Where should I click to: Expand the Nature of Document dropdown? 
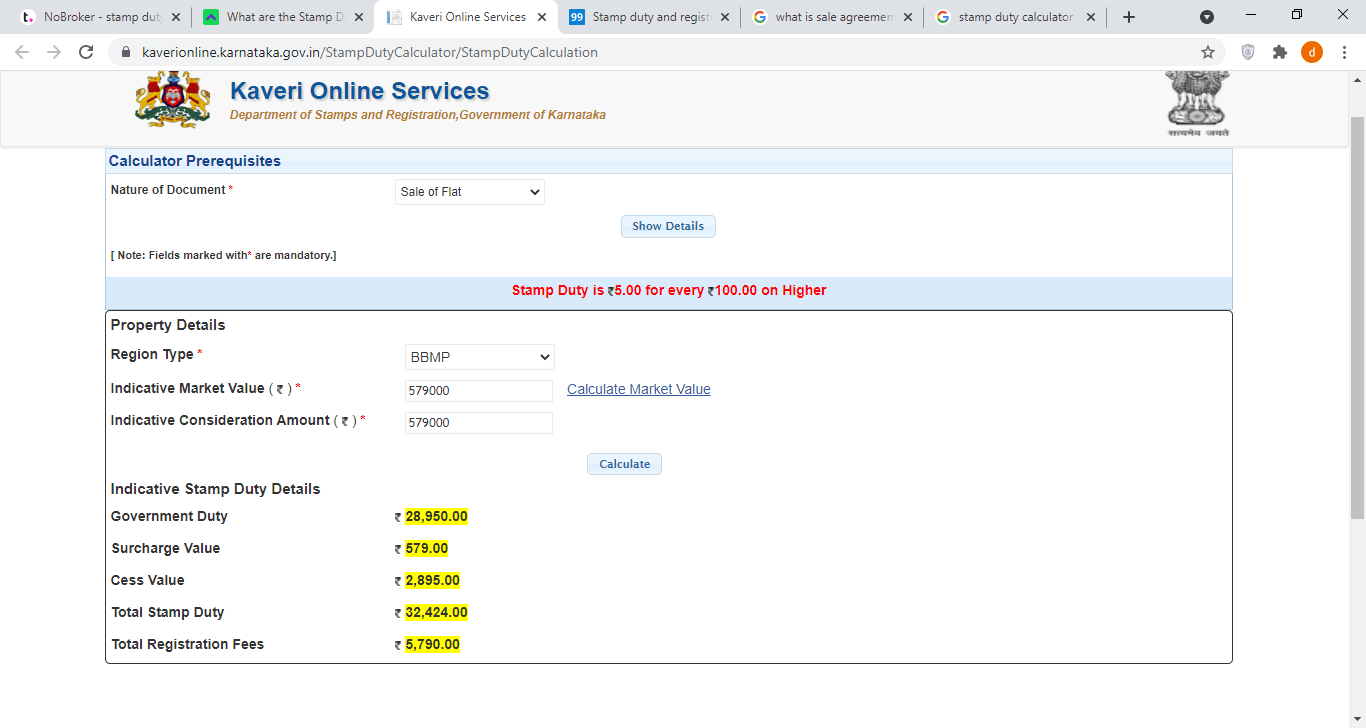469,191
